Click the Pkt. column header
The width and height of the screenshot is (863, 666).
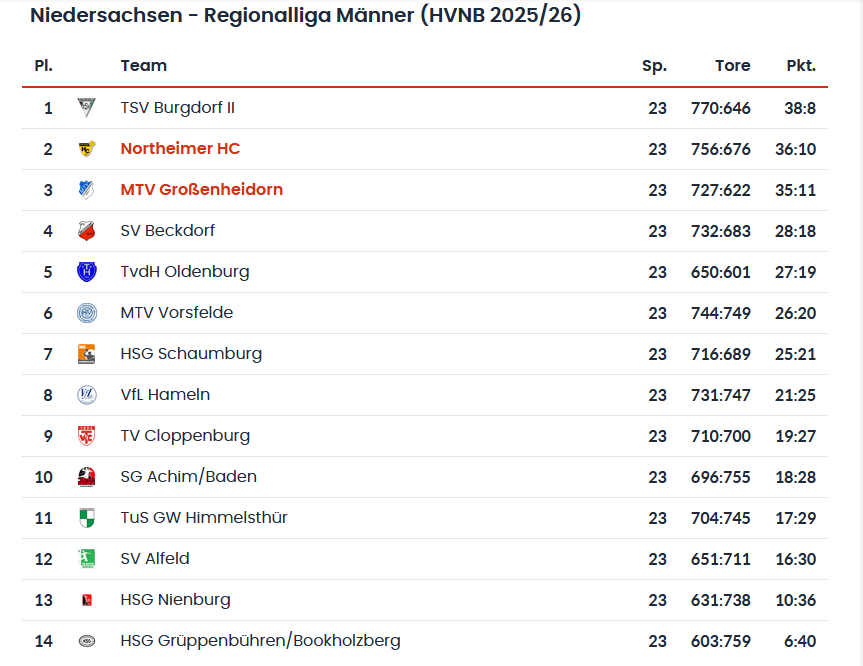tap(801, 66)
